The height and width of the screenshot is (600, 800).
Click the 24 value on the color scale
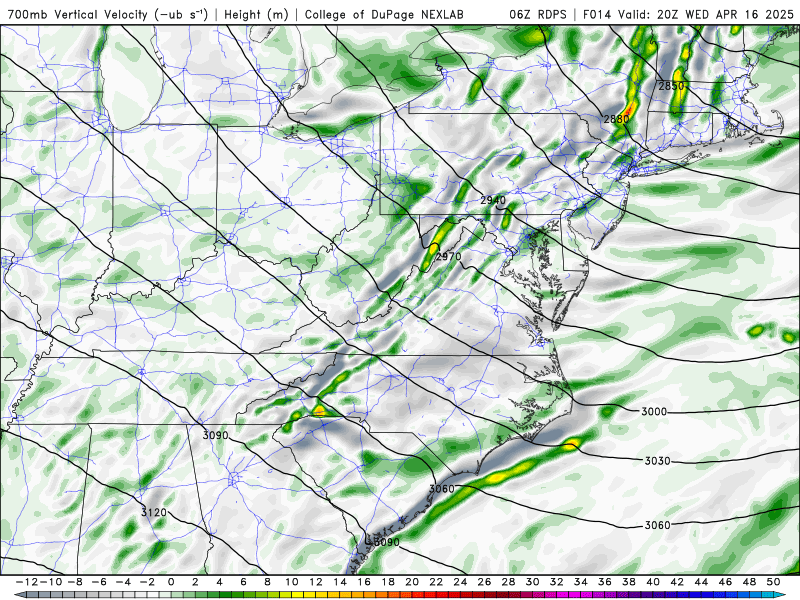460,582
